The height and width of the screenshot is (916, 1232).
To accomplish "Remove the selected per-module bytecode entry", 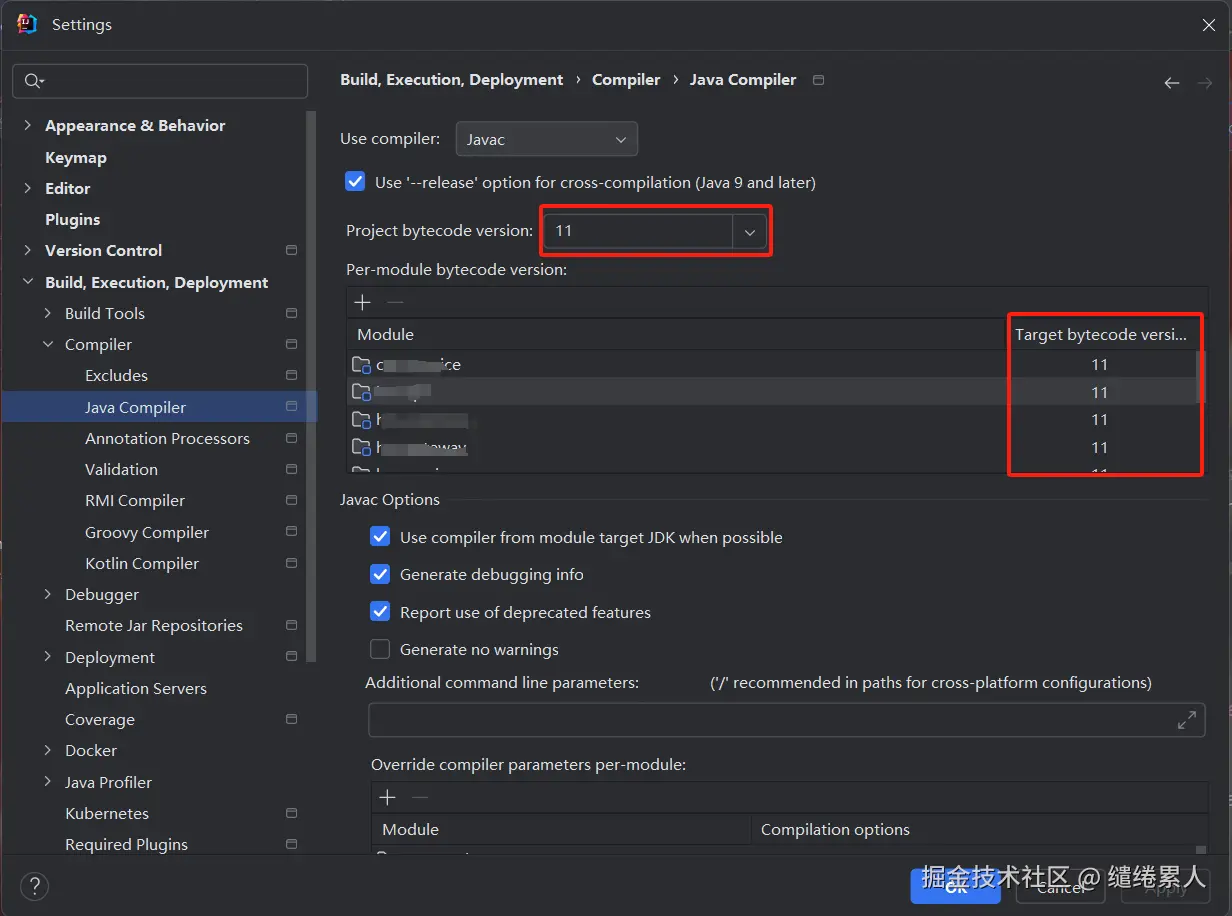I will [x=395, y=302].
